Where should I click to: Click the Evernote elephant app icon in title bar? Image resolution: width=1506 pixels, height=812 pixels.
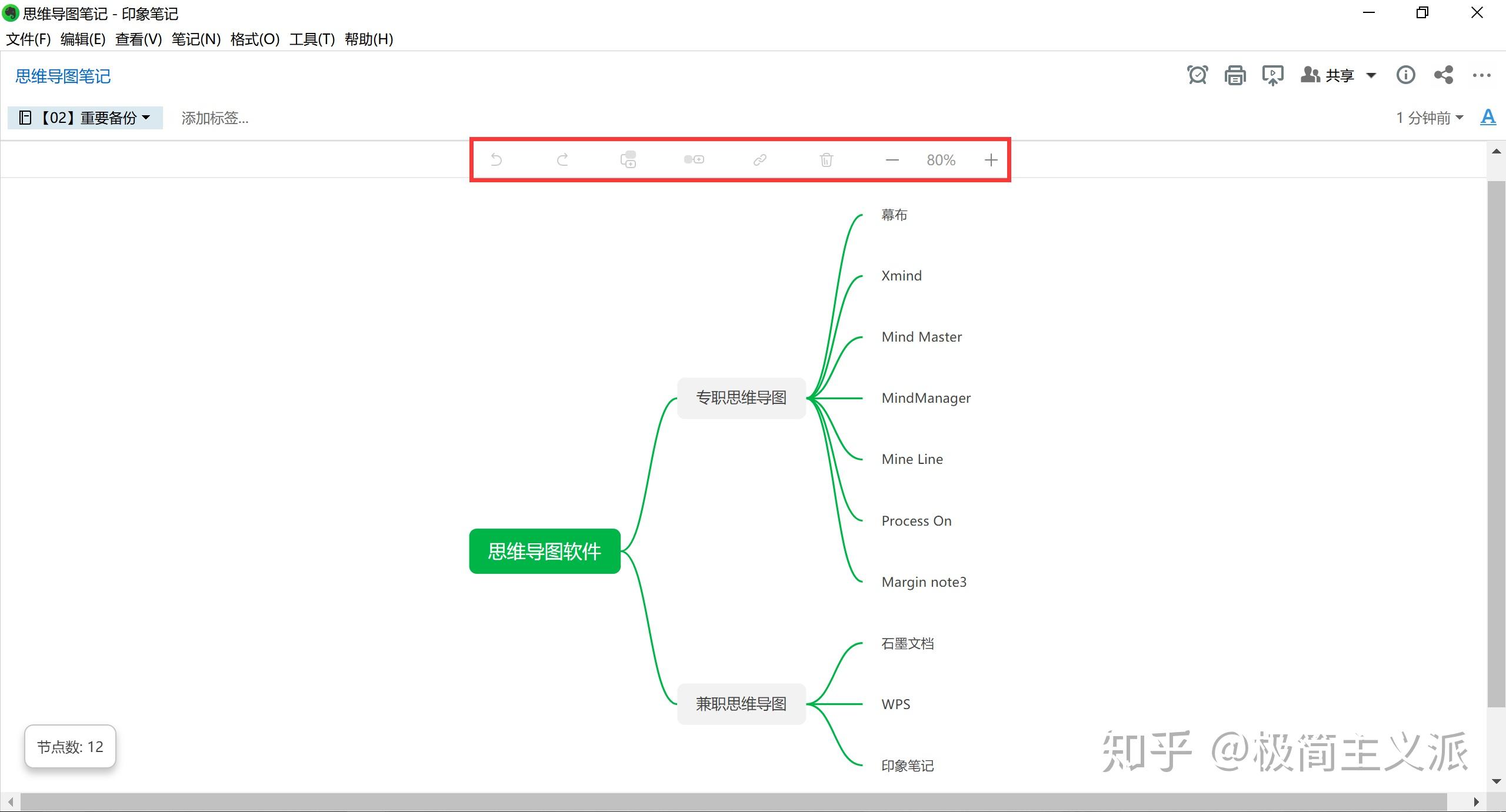click(11, 12)
